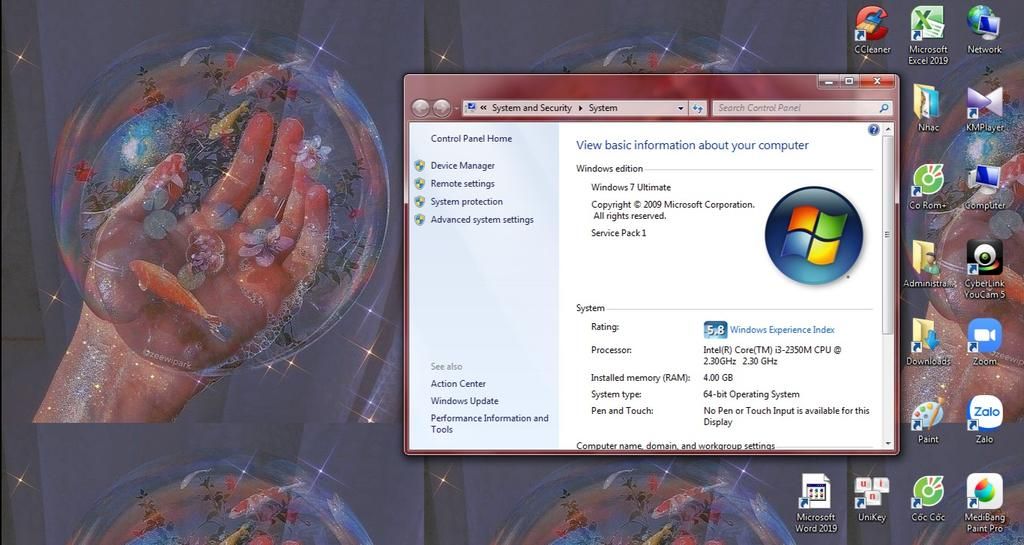Viewport: 1024px width, 545px height.
Task: Launch Zalo desktop shortcut
Action: point(984,421)
